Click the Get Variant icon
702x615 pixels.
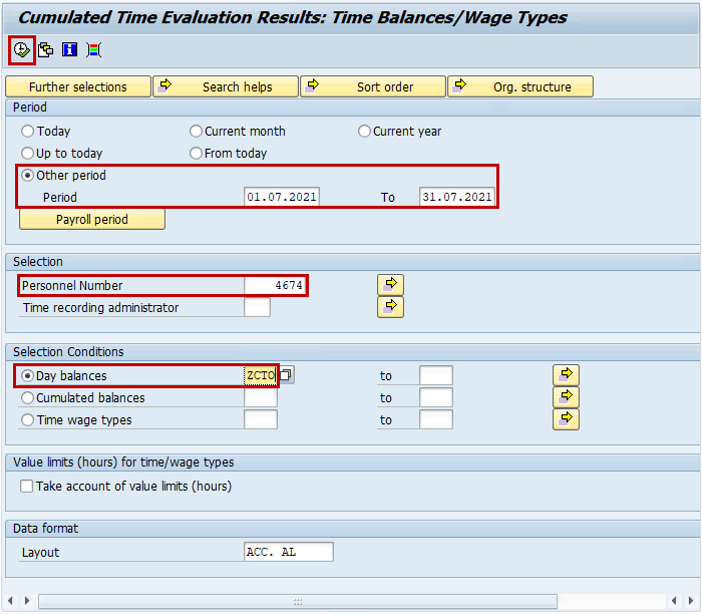coord(46,50)
